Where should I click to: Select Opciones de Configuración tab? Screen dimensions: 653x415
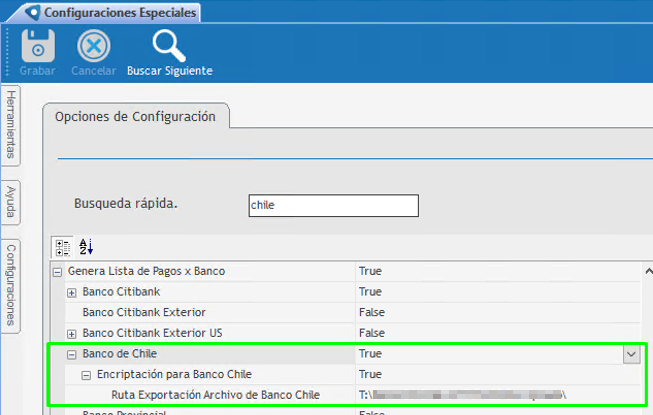click(135, 117)
